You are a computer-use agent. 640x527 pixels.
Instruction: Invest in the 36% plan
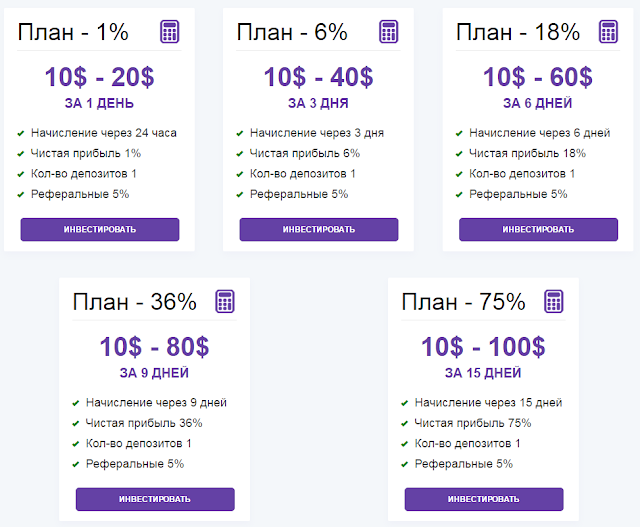click(x=155, y=499)
